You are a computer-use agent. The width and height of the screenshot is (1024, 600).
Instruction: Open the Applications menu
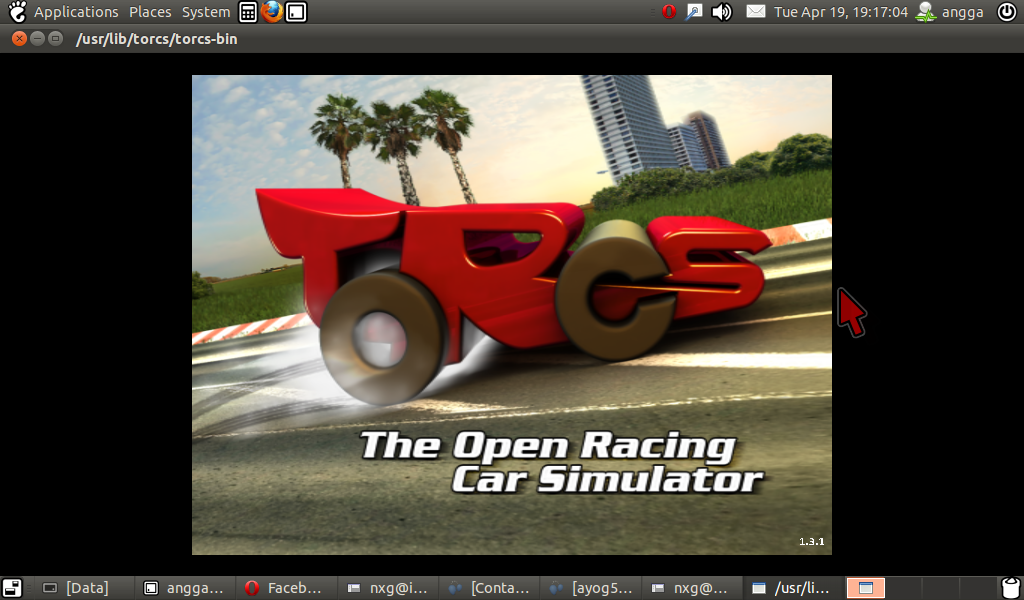coord(77,12)
